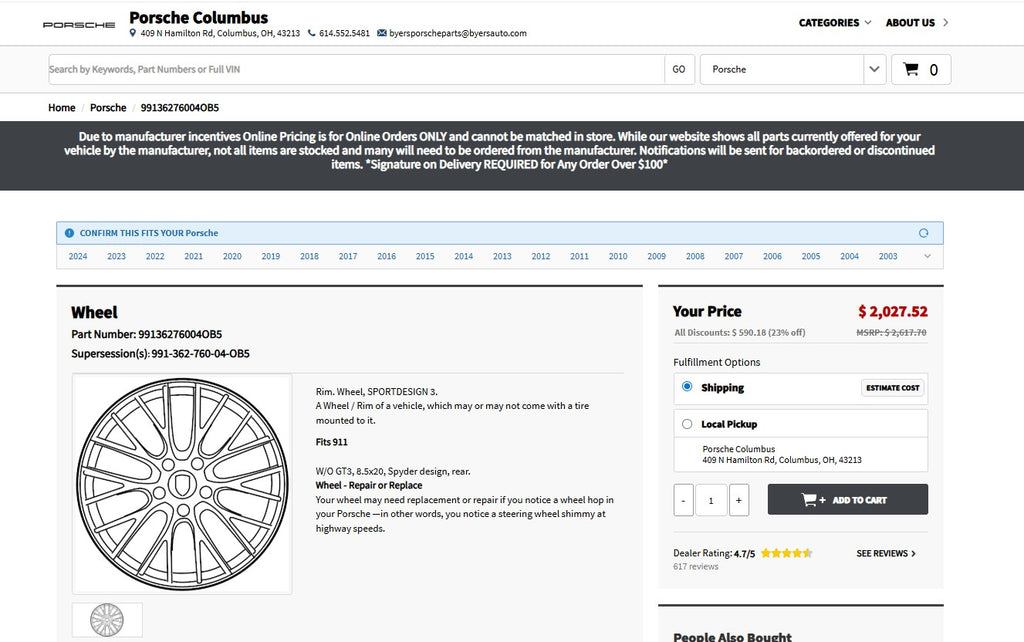Click the byersporscheparts email address

coord(458,33)
